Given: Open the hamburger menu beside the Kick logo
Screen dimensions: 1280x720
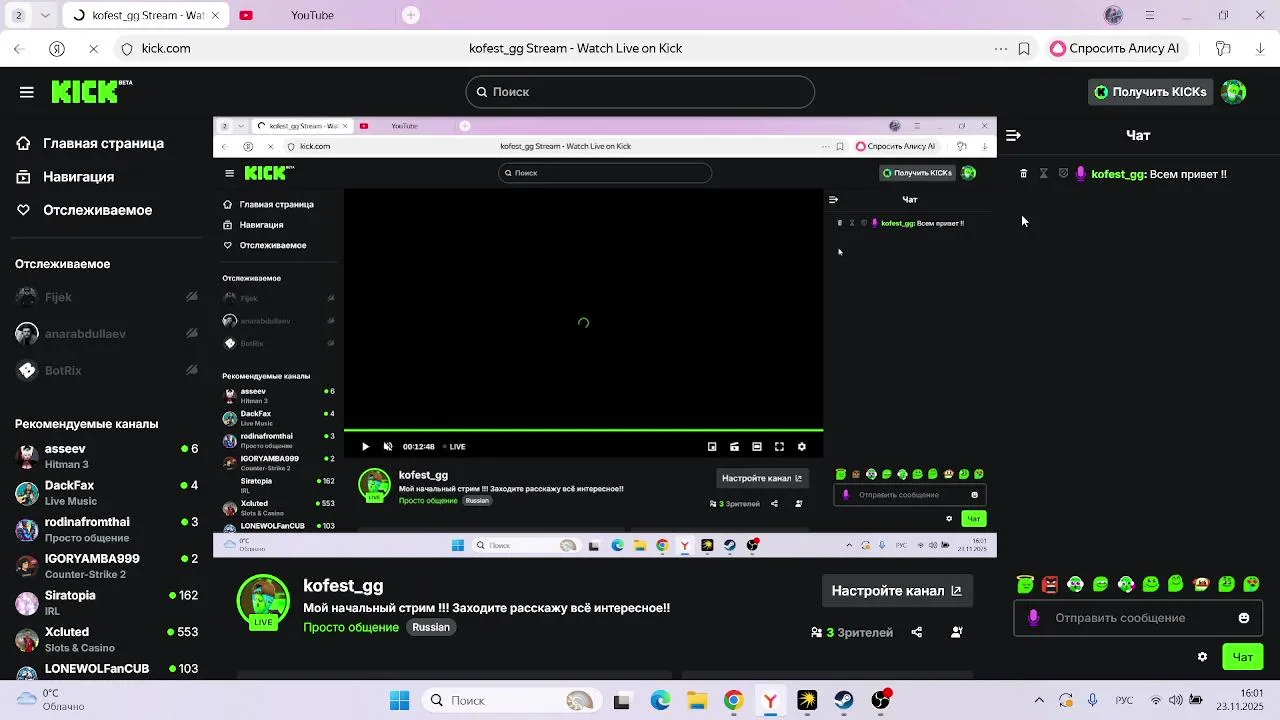Looking at the screenshot, I should 27,92.
